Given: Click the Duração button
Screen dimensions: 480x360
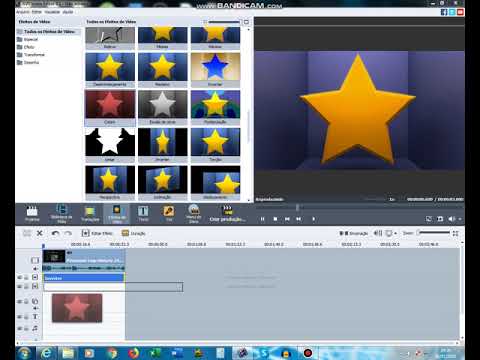Looking at the screenshot, I should 133,233.
